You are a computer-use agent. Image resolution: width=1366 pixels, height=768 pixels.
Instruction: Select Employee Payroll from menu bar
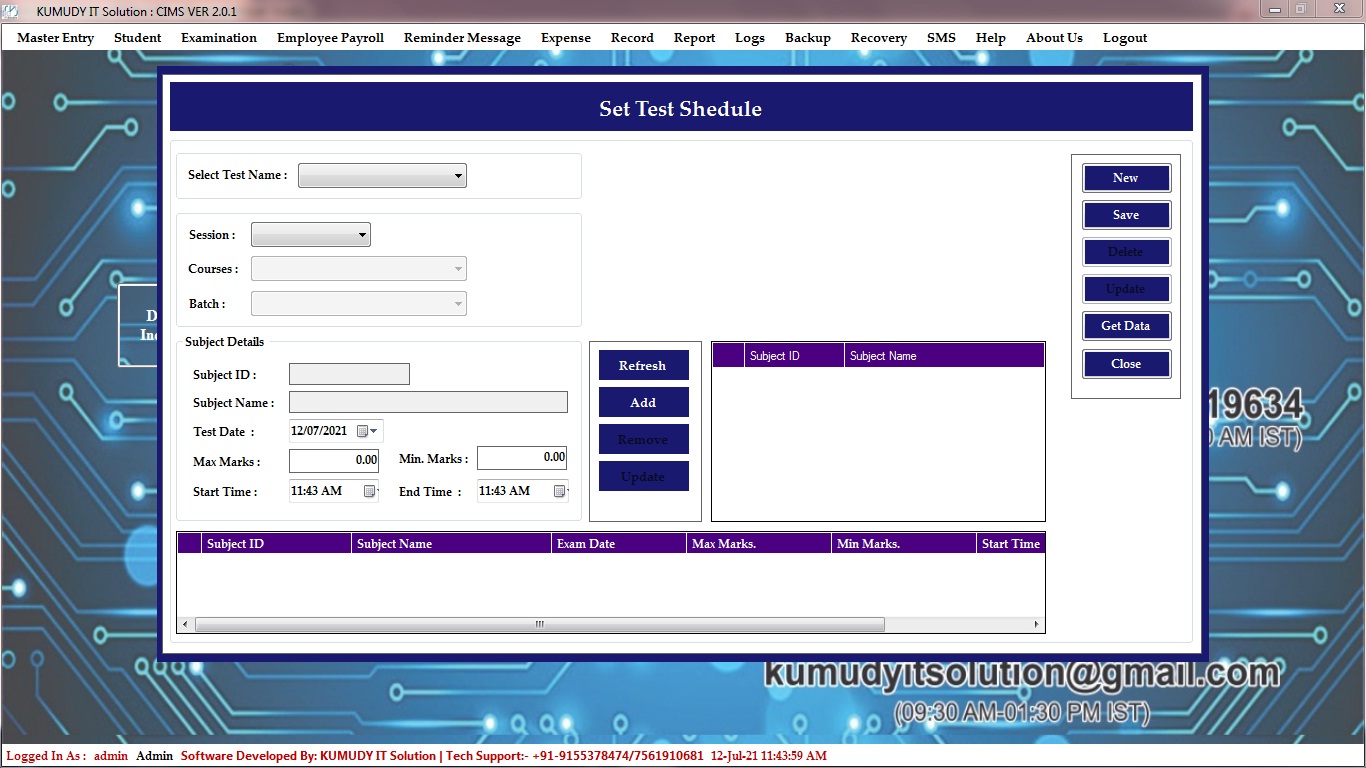[330, 38]
